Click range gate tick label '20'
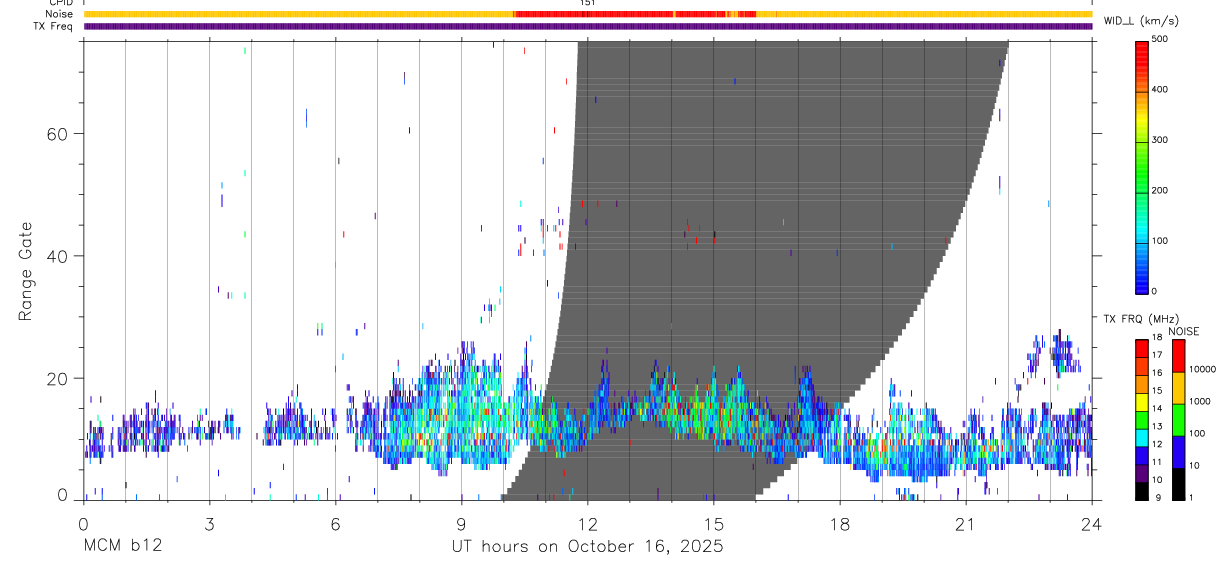Screen dimensions: 1228x567 click(x=56, y=378)
